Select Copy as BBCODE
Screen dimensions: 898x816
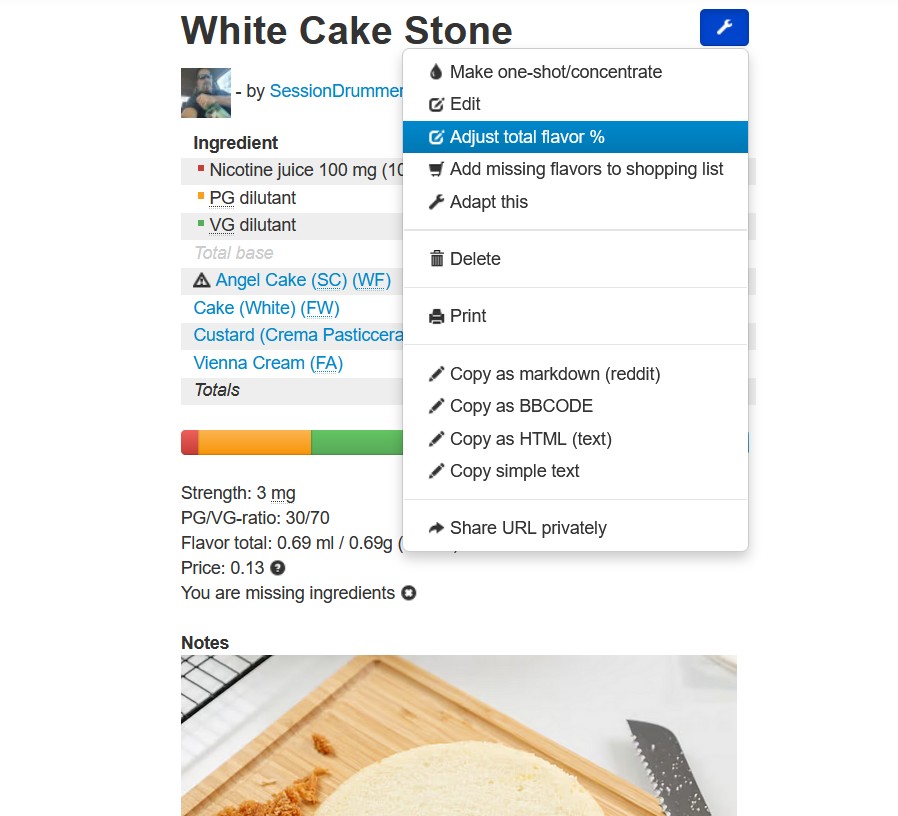click(x=521, y=406)
